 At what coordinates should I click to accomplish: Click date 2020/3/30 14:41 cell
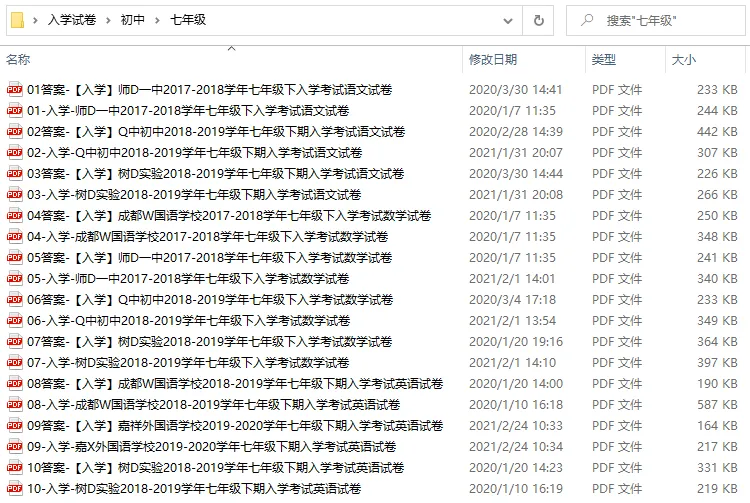point(516,89)
